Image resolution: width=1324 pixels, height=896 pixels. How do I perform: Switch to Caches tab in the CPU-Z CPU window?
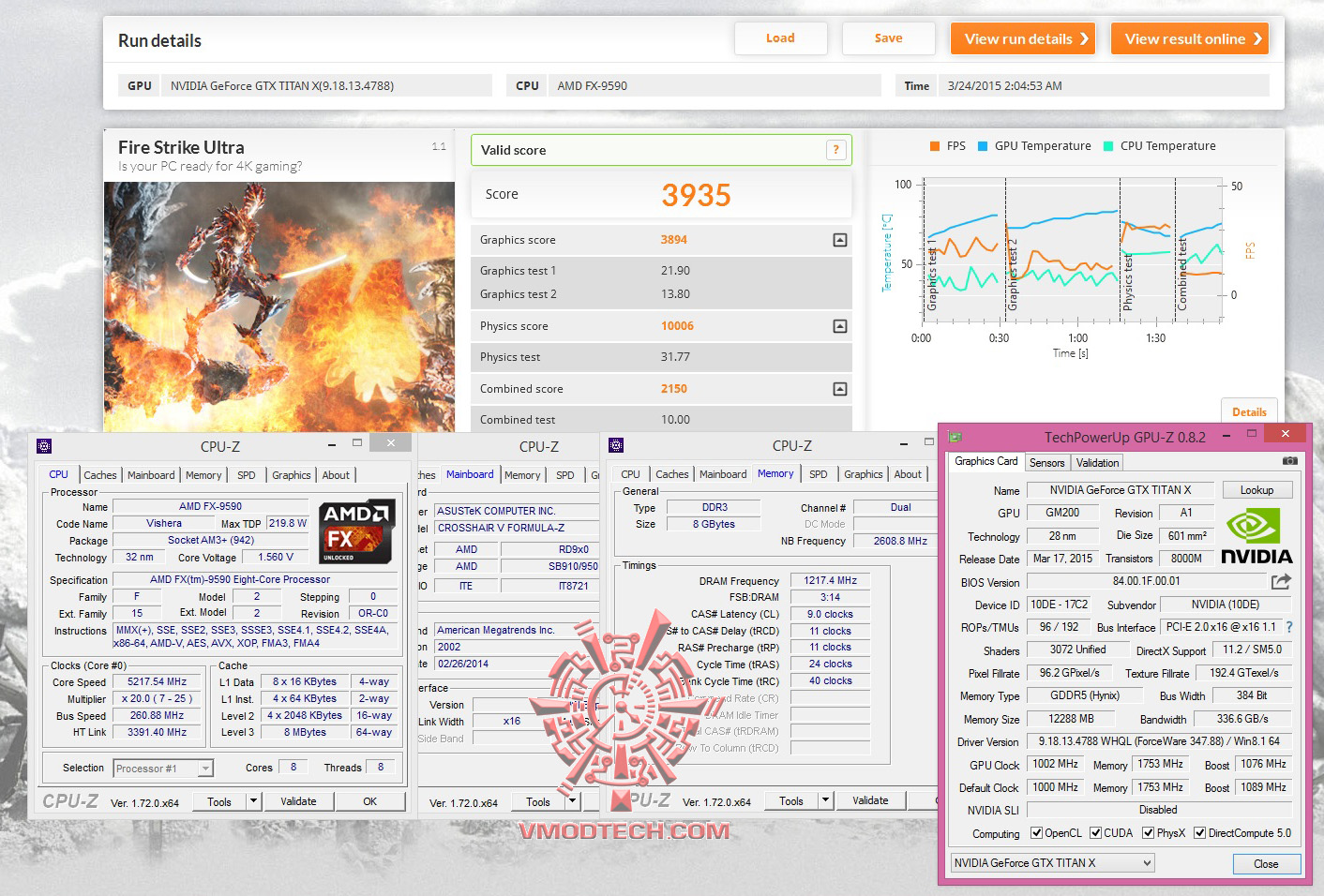tap(100, 475)
